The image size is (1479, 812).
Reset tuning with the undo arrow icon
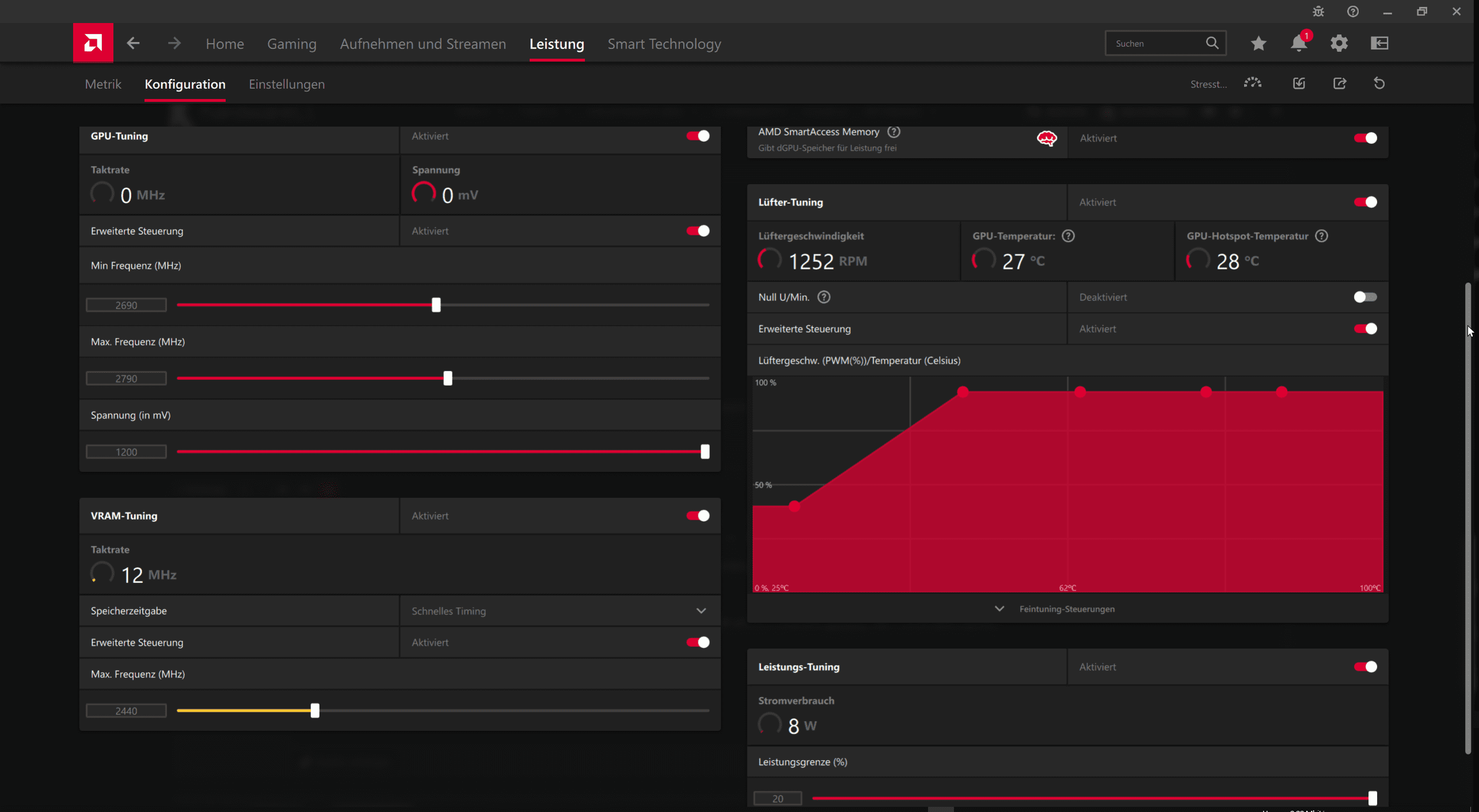click(x=1379, y=84)
